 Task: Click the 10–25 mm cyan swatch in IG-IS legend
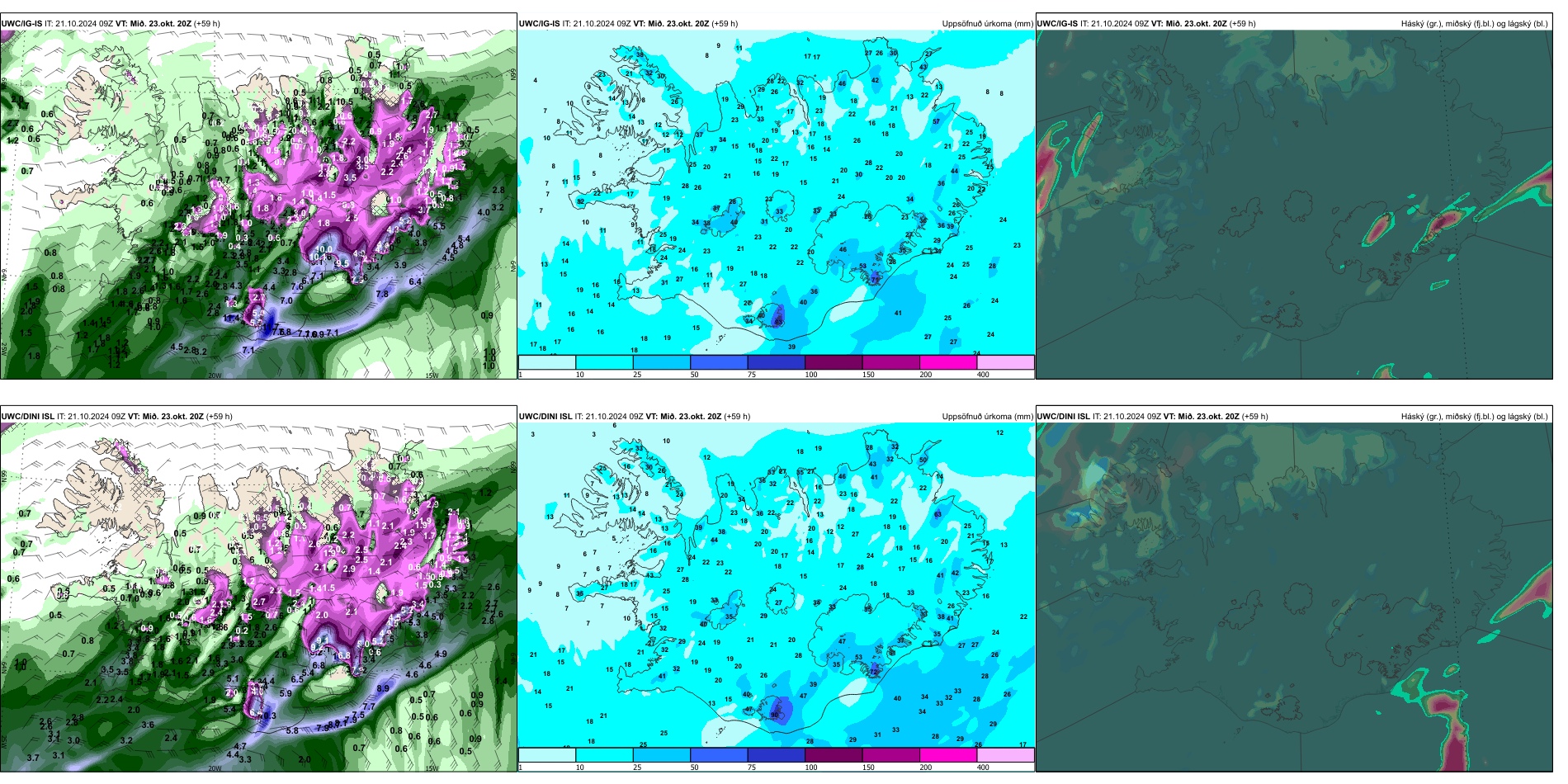tap(604, 362)
